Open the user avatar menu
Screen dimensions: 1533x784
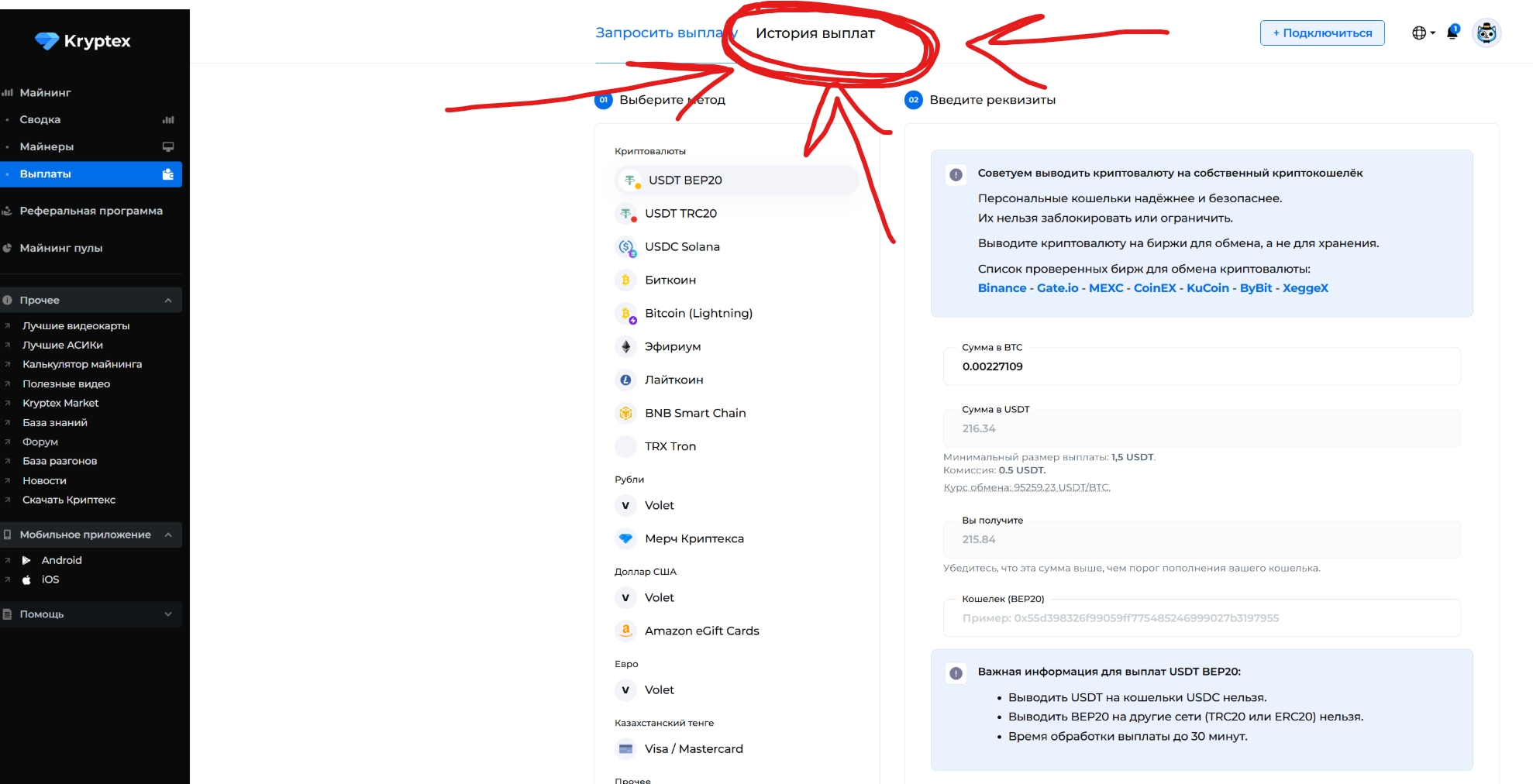coord(1486,33)
